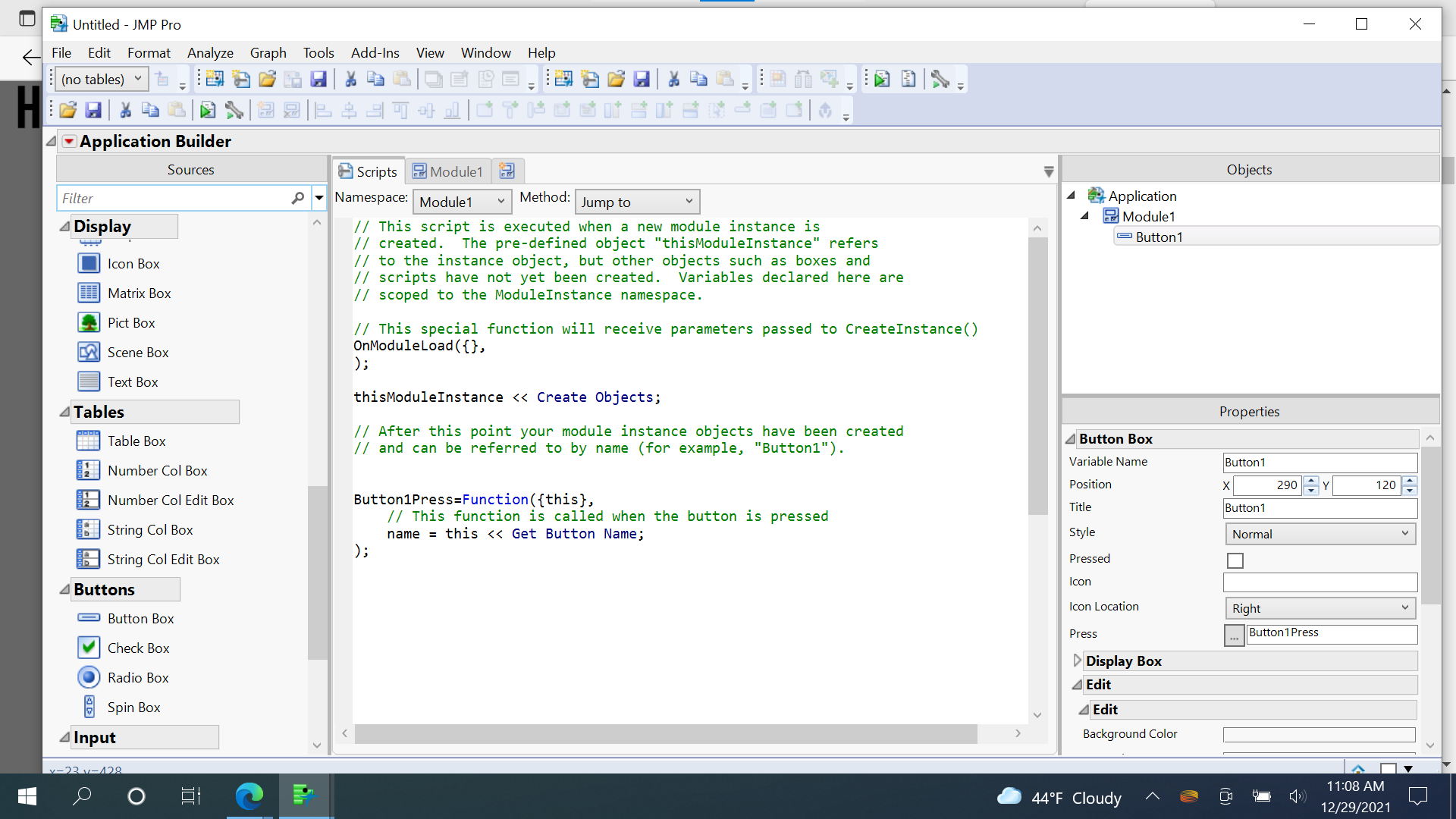Collapse the Tables section in Sources
This screenshot has width=1456, height=819.
coord(65,412)
